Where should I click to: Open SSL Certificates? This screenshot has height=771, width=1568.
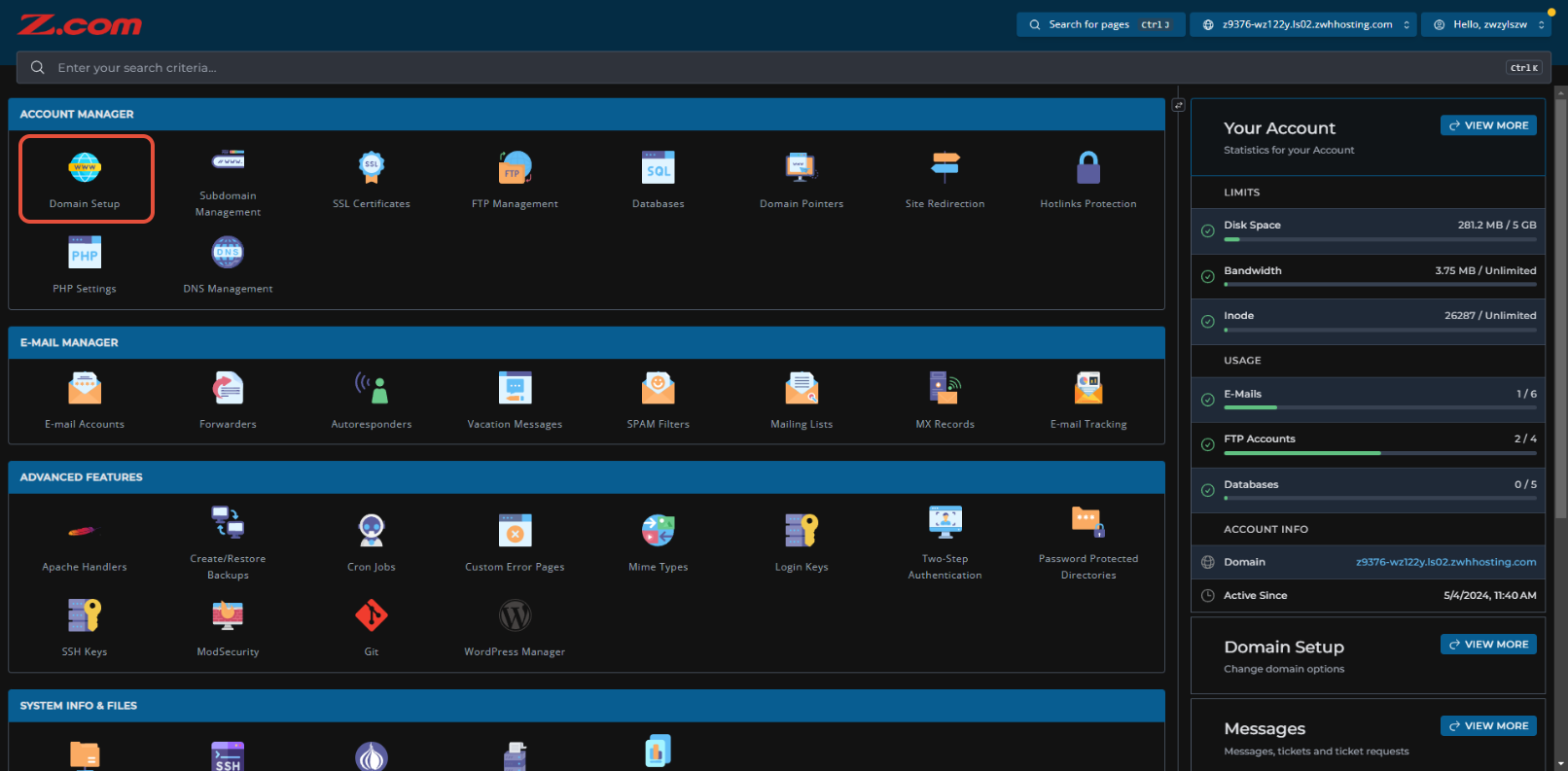point(372,179)
